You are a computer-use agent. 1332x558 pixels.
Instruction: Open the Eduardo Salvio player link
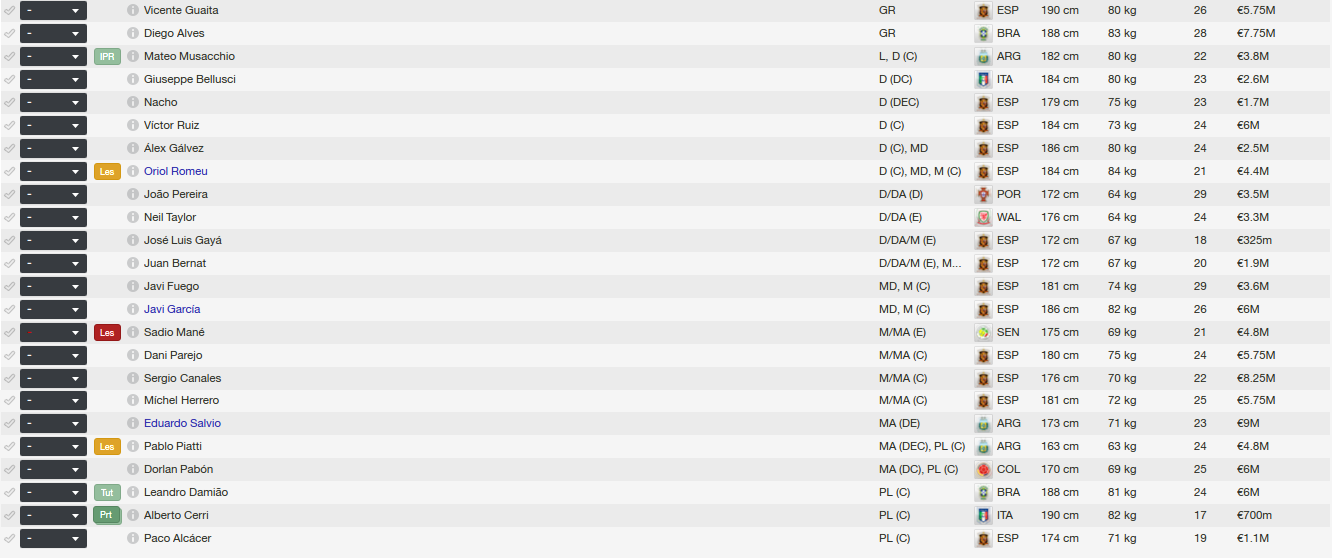pos(182,423)
